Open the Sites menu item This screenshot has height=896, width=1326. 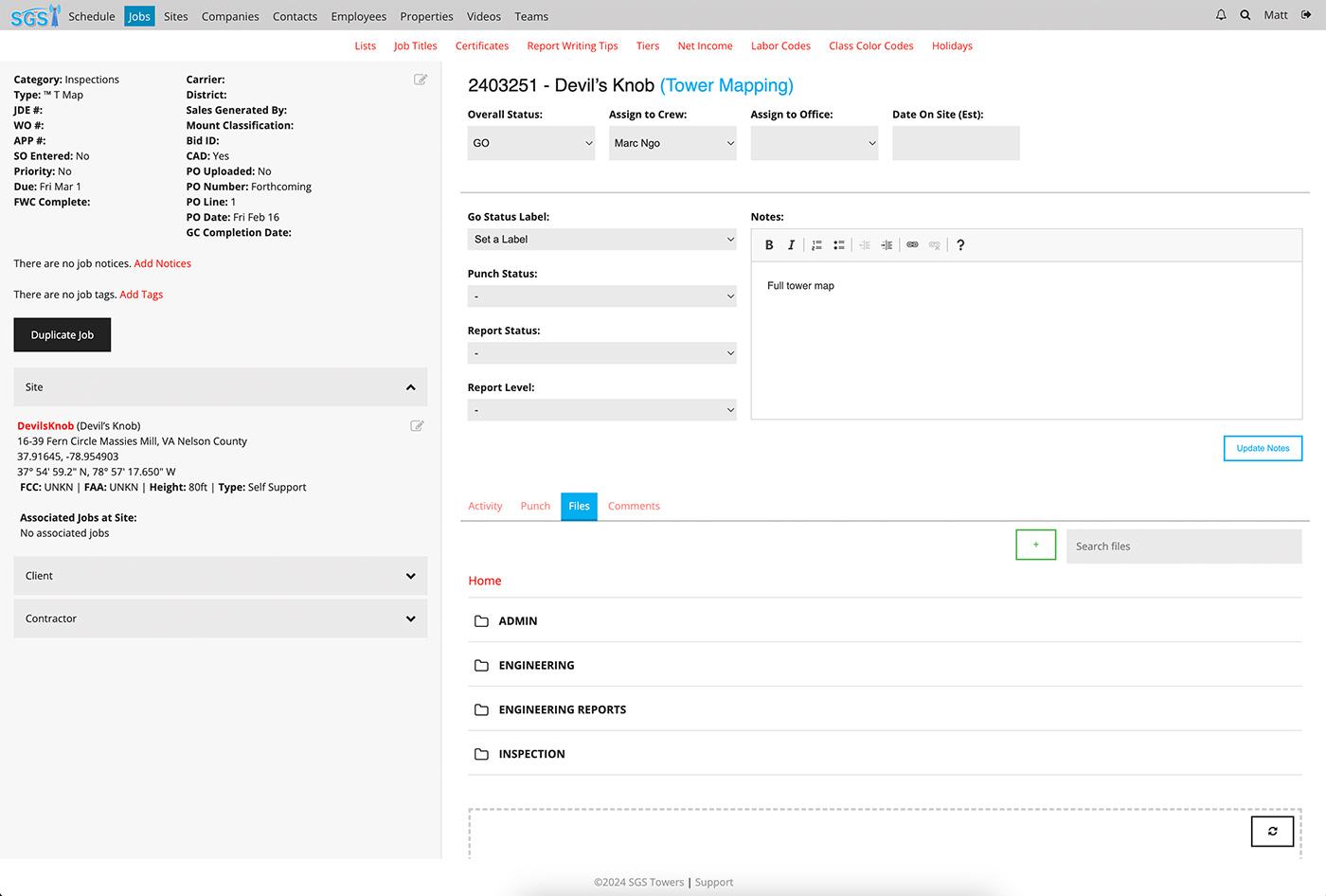point(176,16)
